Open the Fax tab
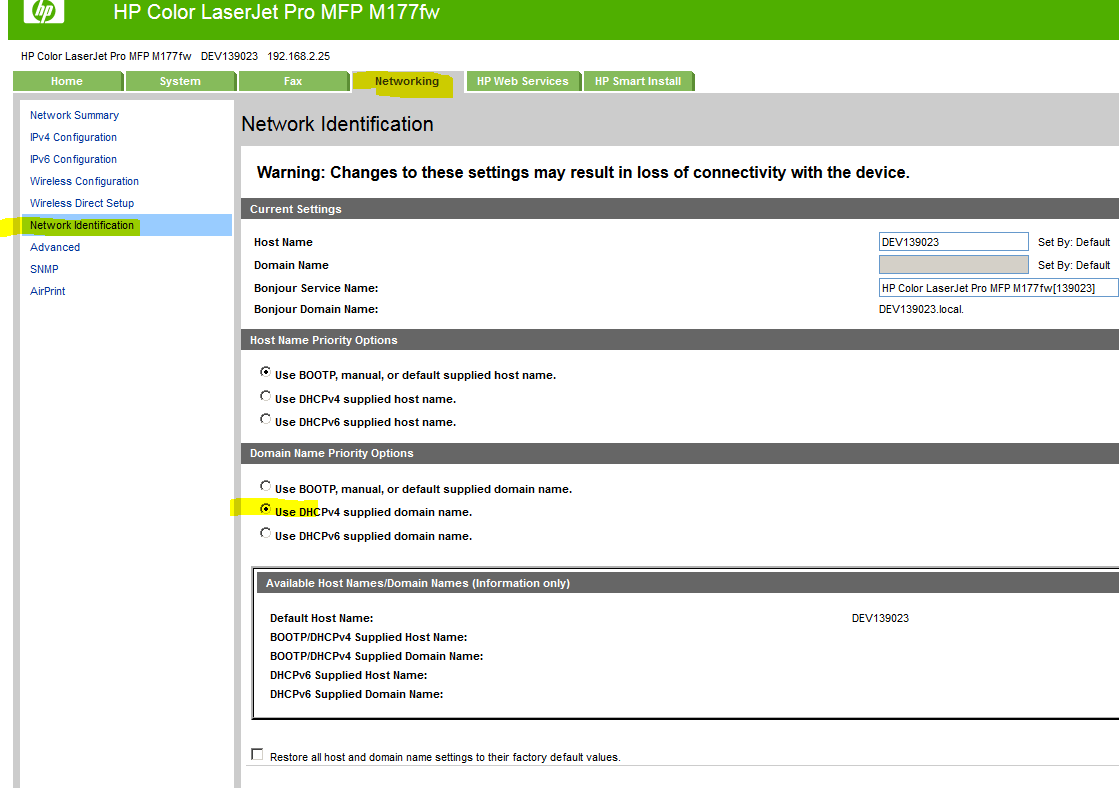Screen dimensions: 1119x788 (x=293, y=81)
